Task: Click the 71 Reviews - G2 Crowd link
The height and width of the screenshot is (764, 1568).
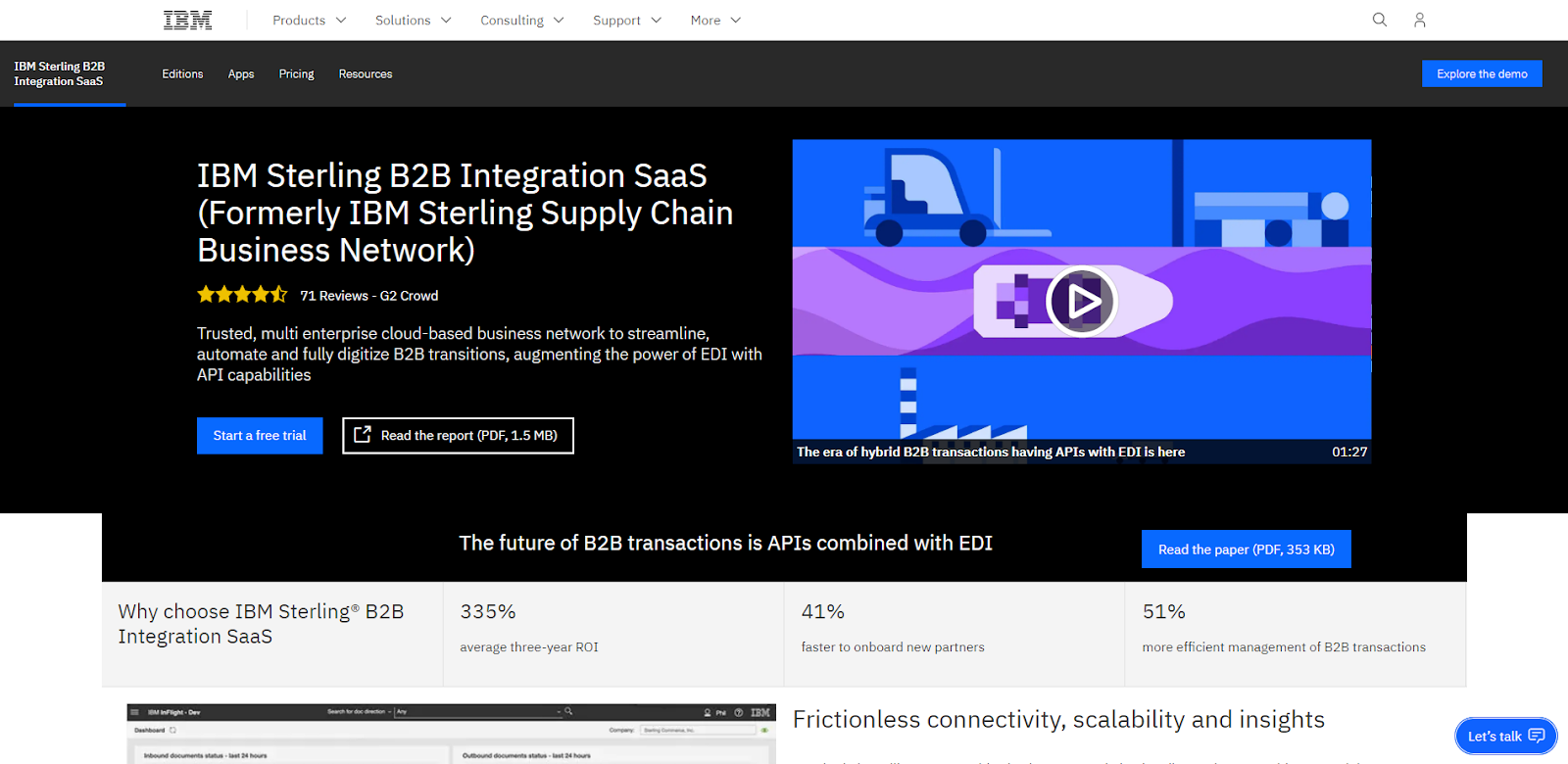Action: [368, 296]
